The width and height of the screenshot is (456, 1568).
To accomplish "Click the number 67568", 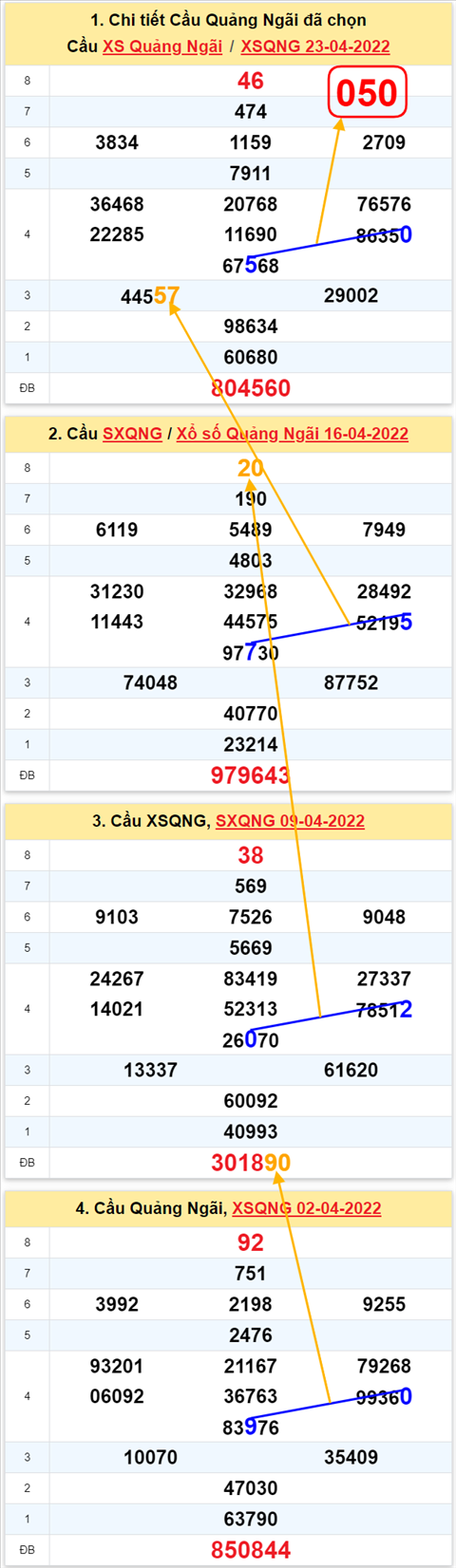I will click(251, 266).
